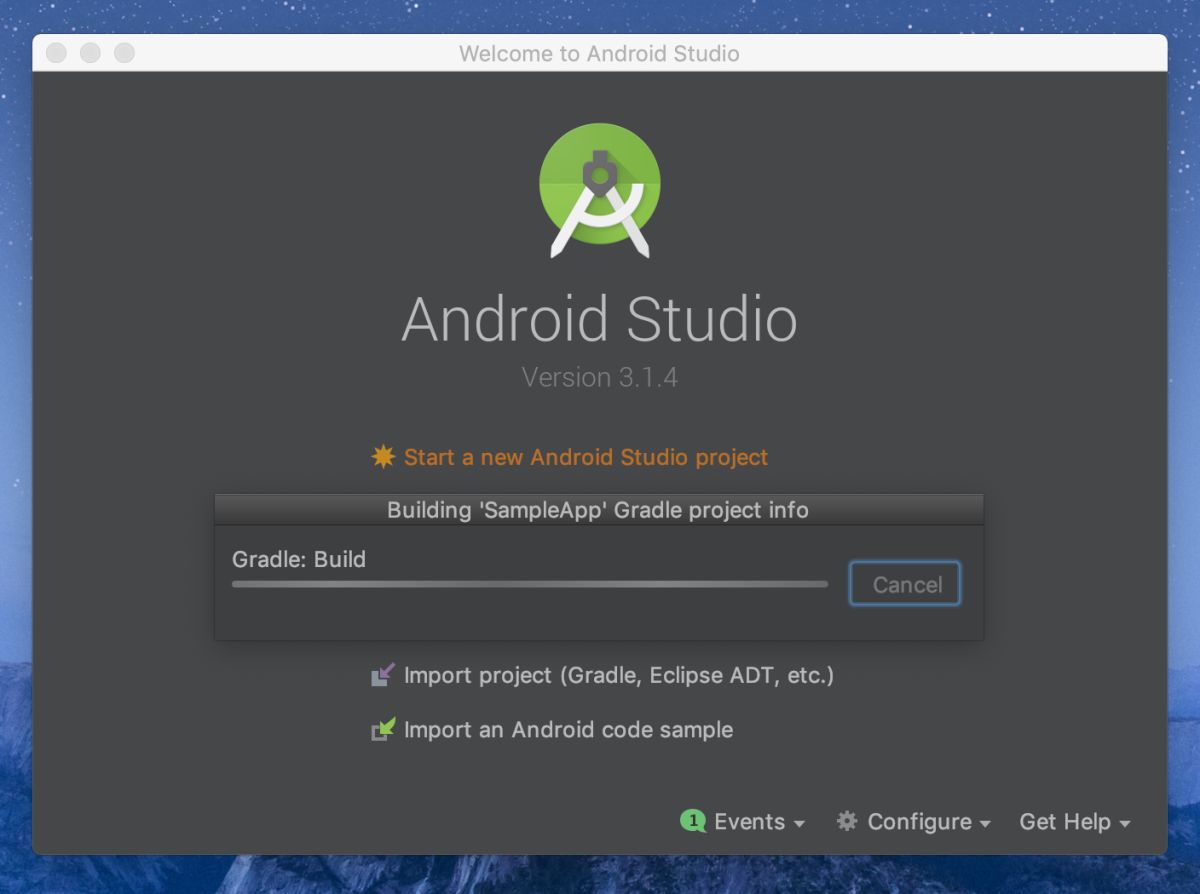This screenshot has width=1200, height=894.
Task: Click the orange starburst new project icon
Action: coord(383,457)
